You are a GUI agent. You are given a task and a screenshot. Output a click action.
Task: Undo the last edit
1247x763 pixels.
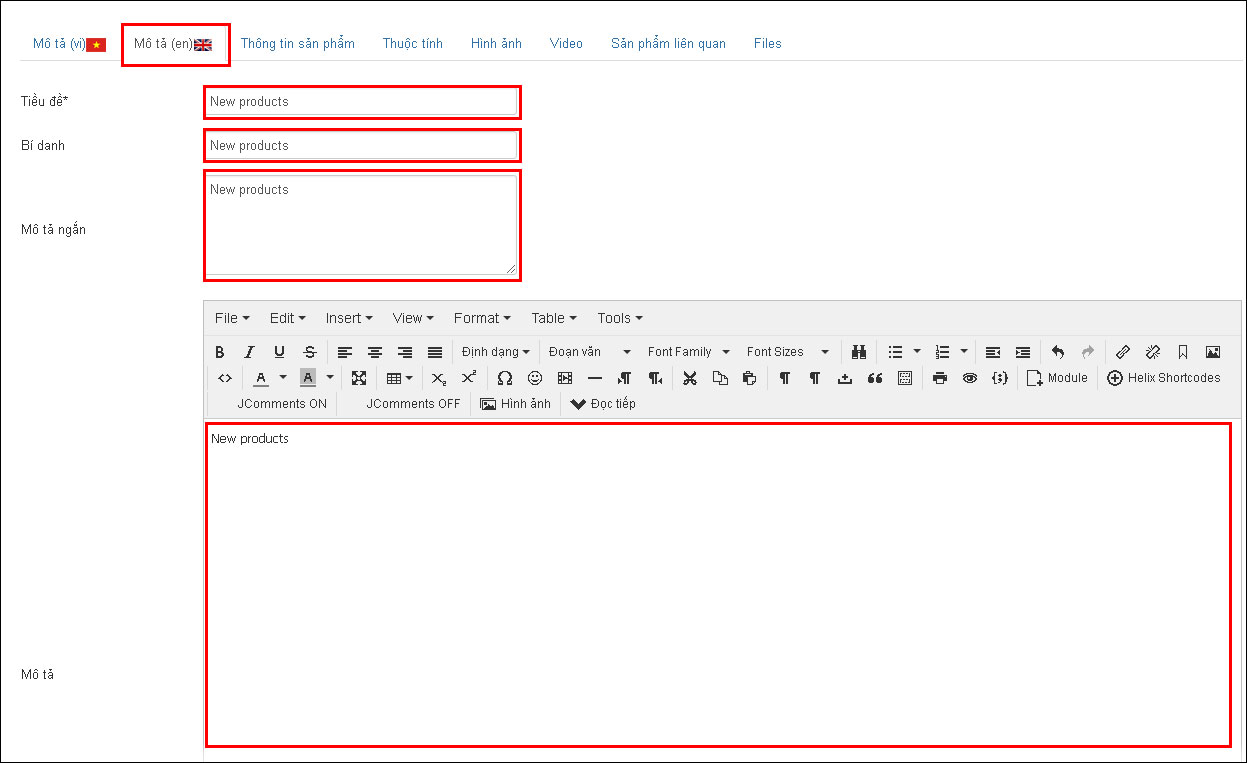click(1058, 352)
